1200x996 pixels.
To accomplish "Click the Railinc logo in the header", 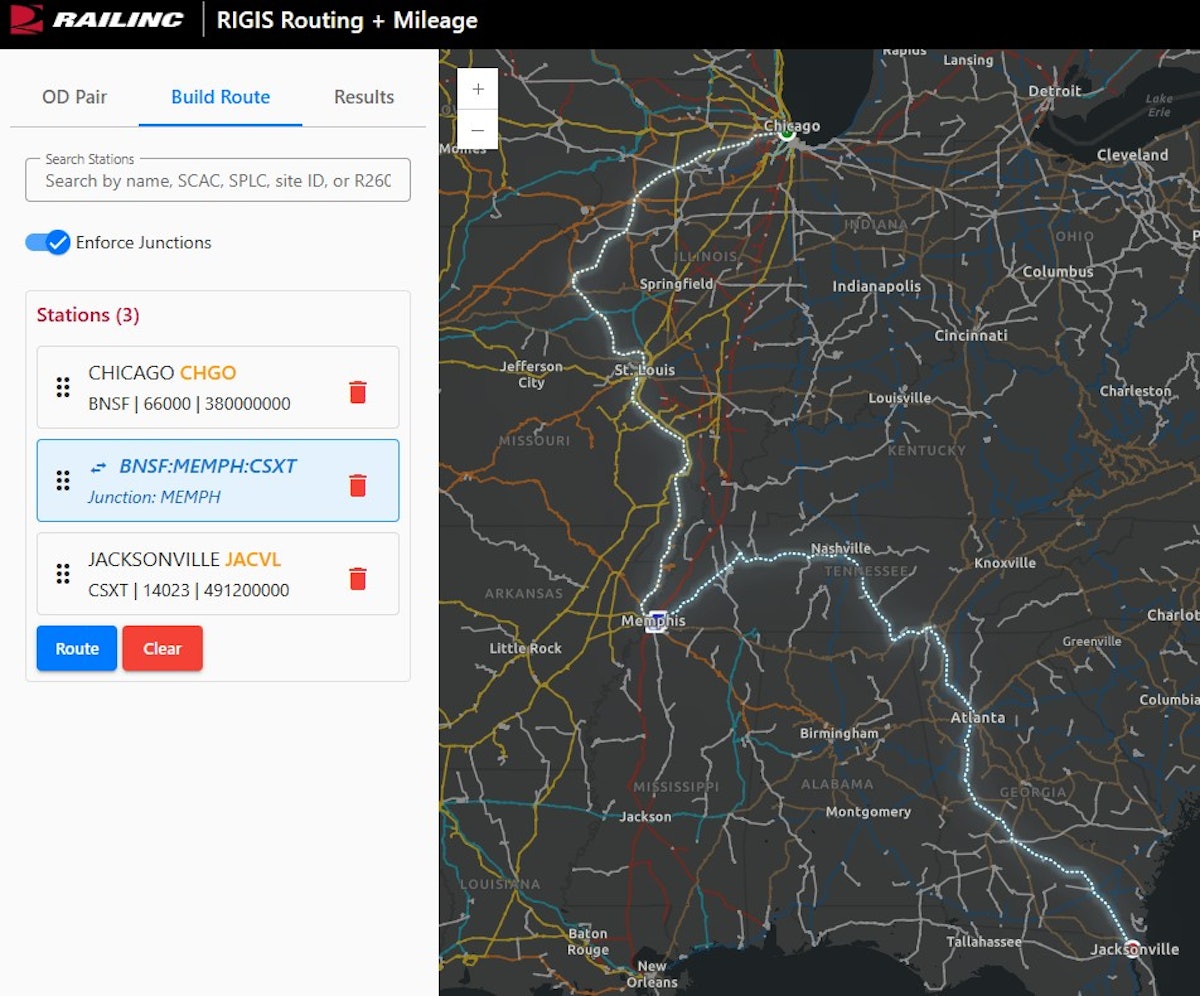I will (95, 20).
